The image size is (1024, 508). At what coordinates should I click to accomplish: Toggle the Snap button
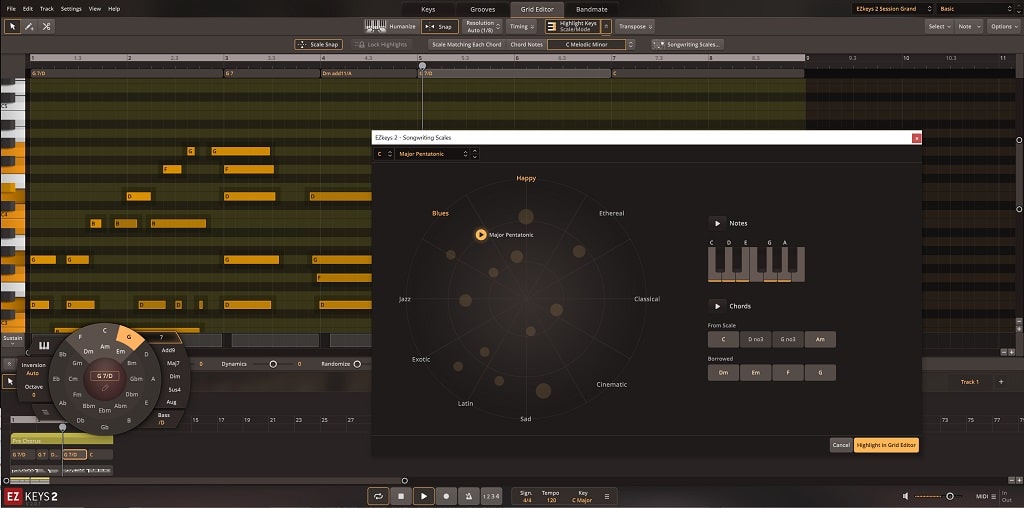coord(439,27)
